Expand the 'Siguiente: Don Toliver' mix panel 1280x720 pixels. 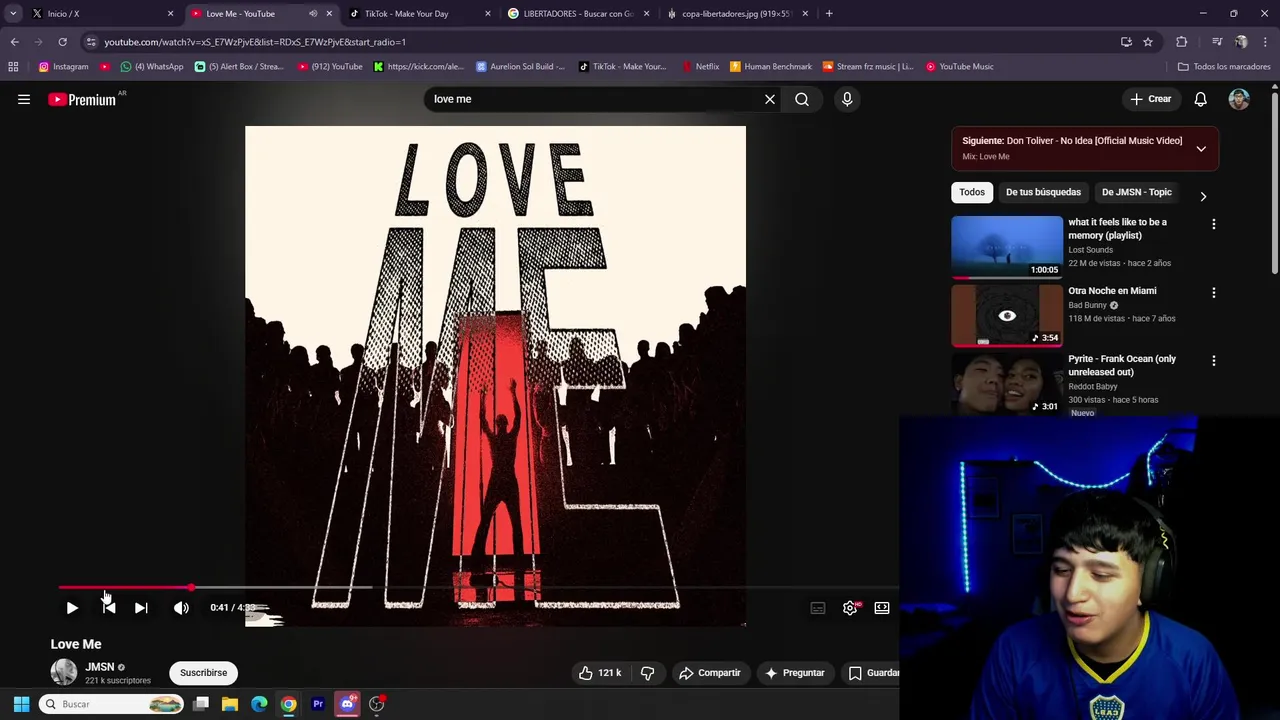[1201, 148]
